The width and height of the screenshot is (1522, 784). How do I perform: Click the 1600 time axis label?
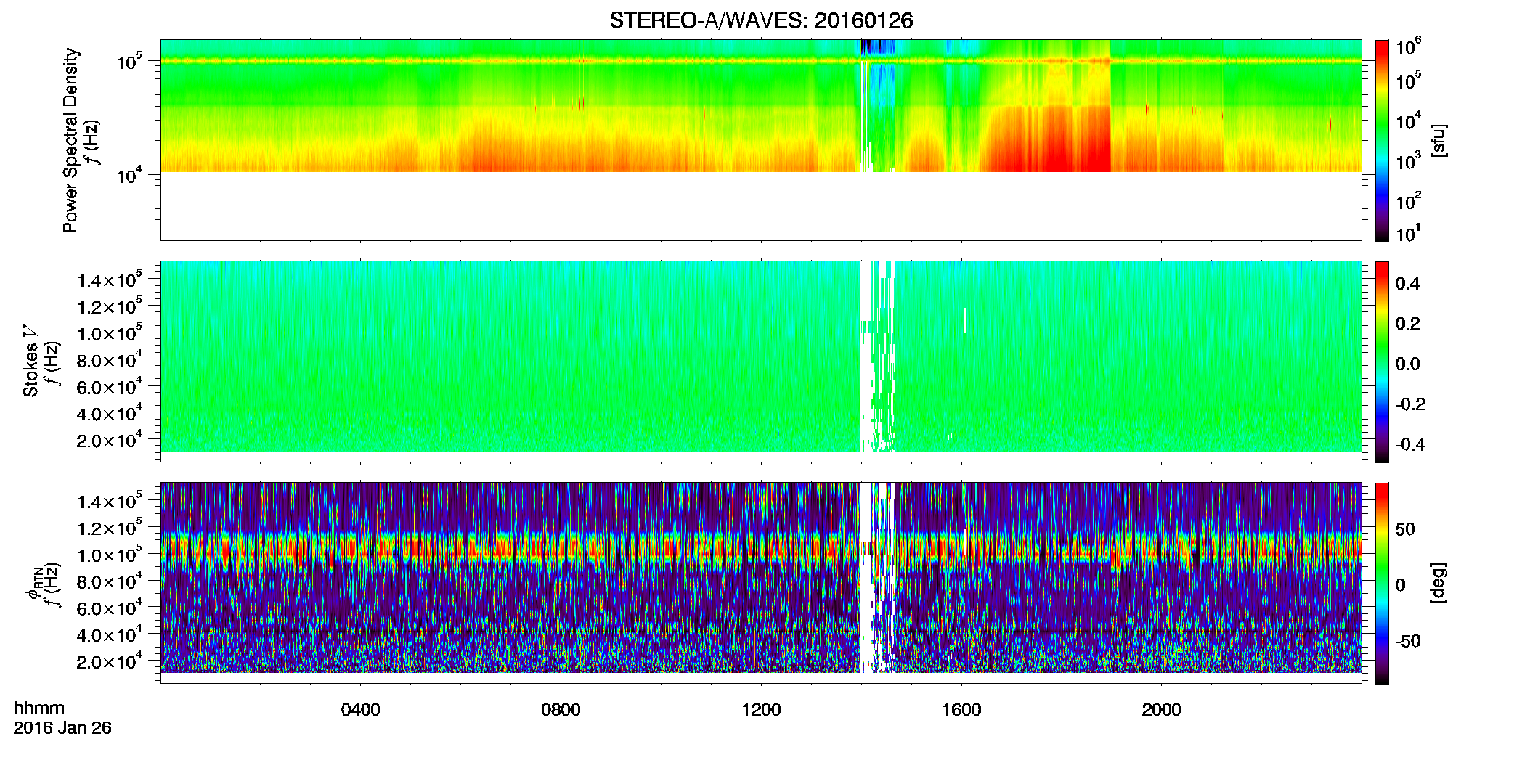(x=961, y=710)
